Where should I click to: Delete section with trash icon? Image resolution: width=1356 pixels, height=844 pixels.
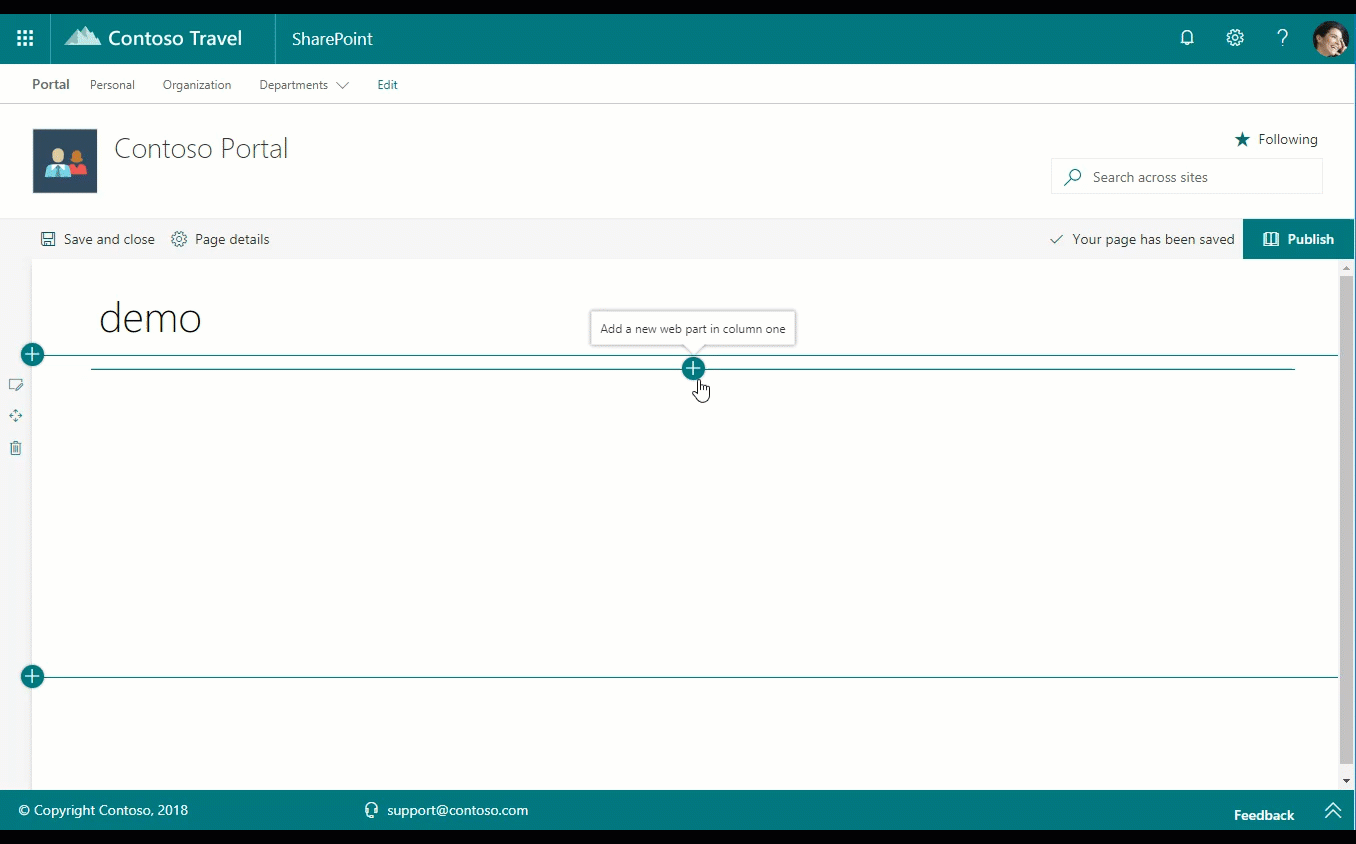click(16, 448)
